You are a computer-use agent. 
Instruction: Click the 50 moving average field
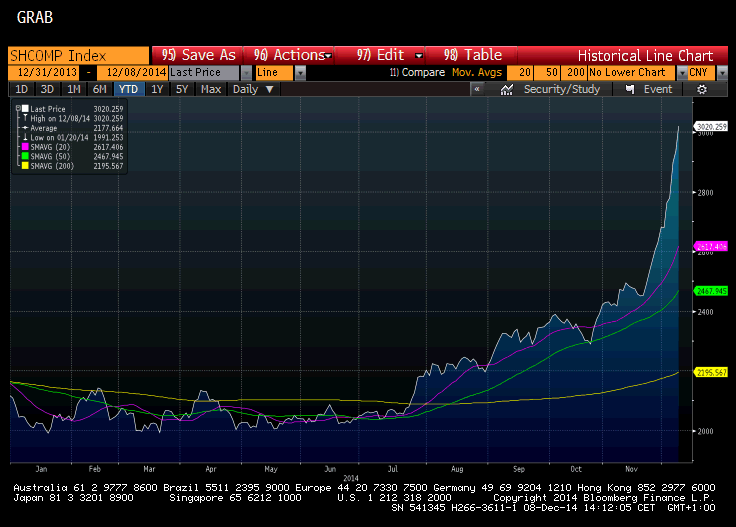click(546, 73)
